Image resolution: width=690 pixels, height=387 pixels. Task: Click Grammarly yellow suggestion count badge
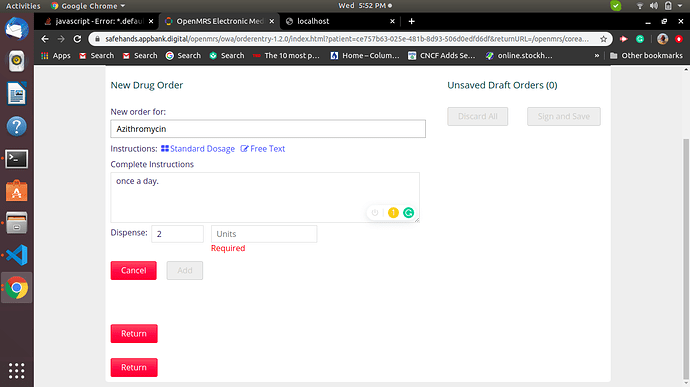[393, 213]
